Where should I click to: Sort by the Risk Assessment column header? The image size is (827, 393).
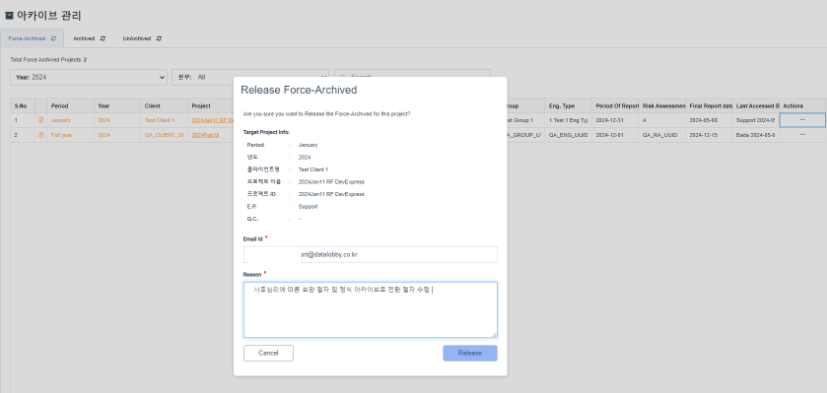(662, 106)
